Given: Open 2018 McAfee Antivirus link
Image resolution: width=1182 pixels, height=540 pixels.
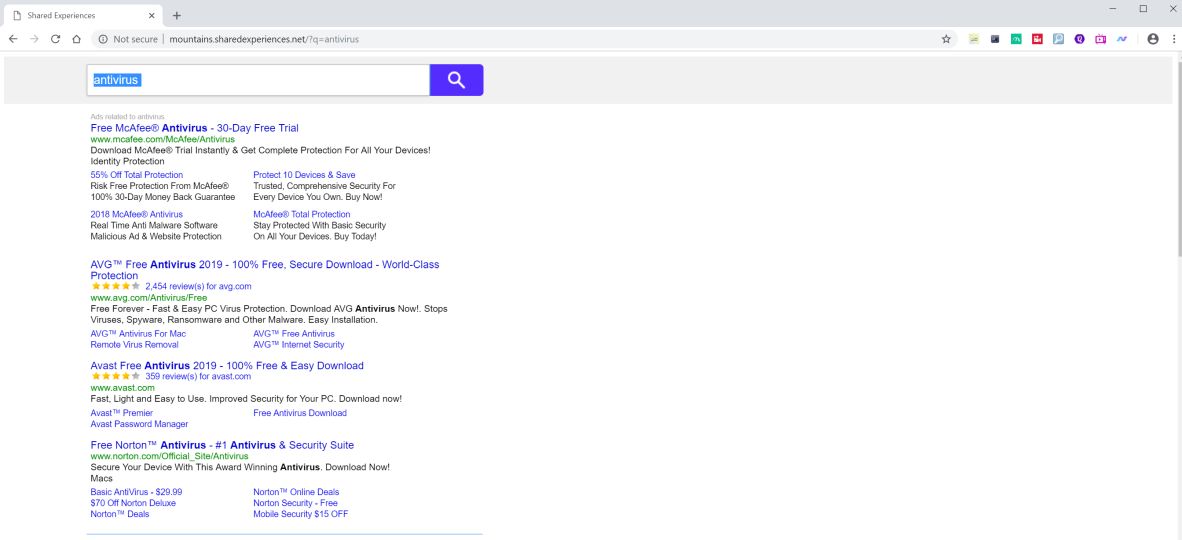Looking at the screenshot, I should click(136, 214).
